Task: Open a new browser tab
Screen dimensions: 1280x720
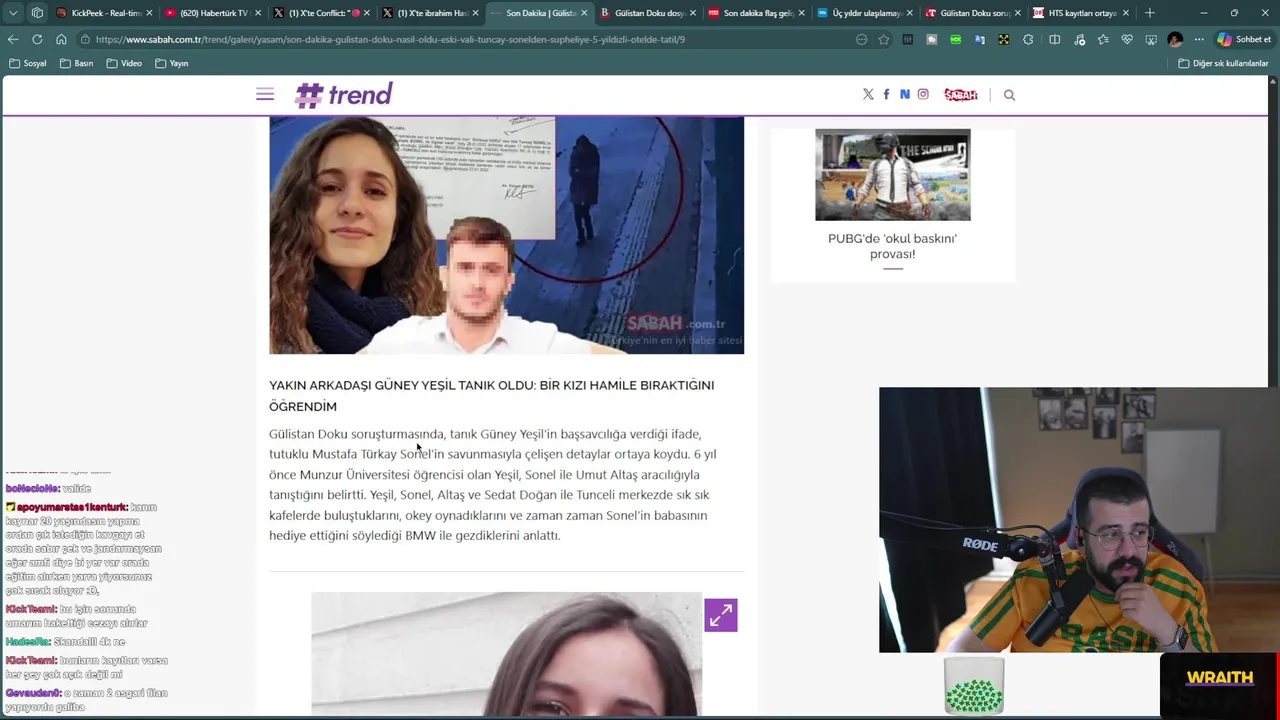Action: pos(1150,13)
